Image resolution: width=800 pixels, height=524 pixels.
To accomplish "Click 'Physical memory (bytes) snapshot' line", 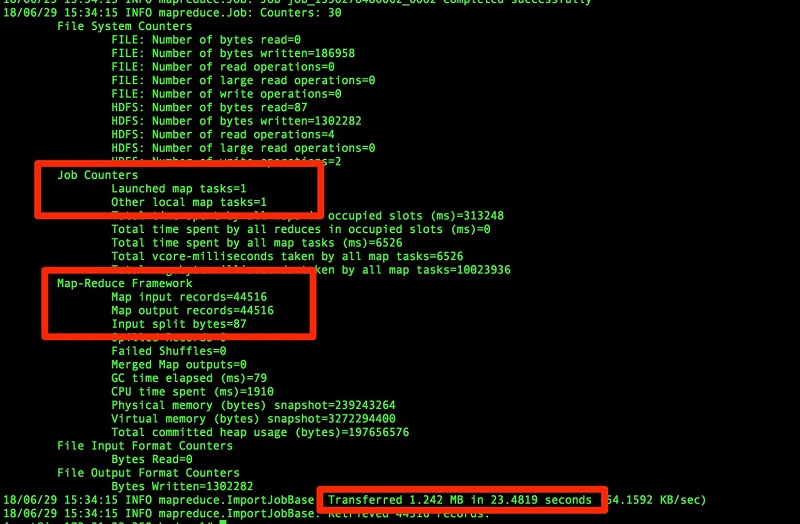I will pyautogui.click(x=253, y=405).
